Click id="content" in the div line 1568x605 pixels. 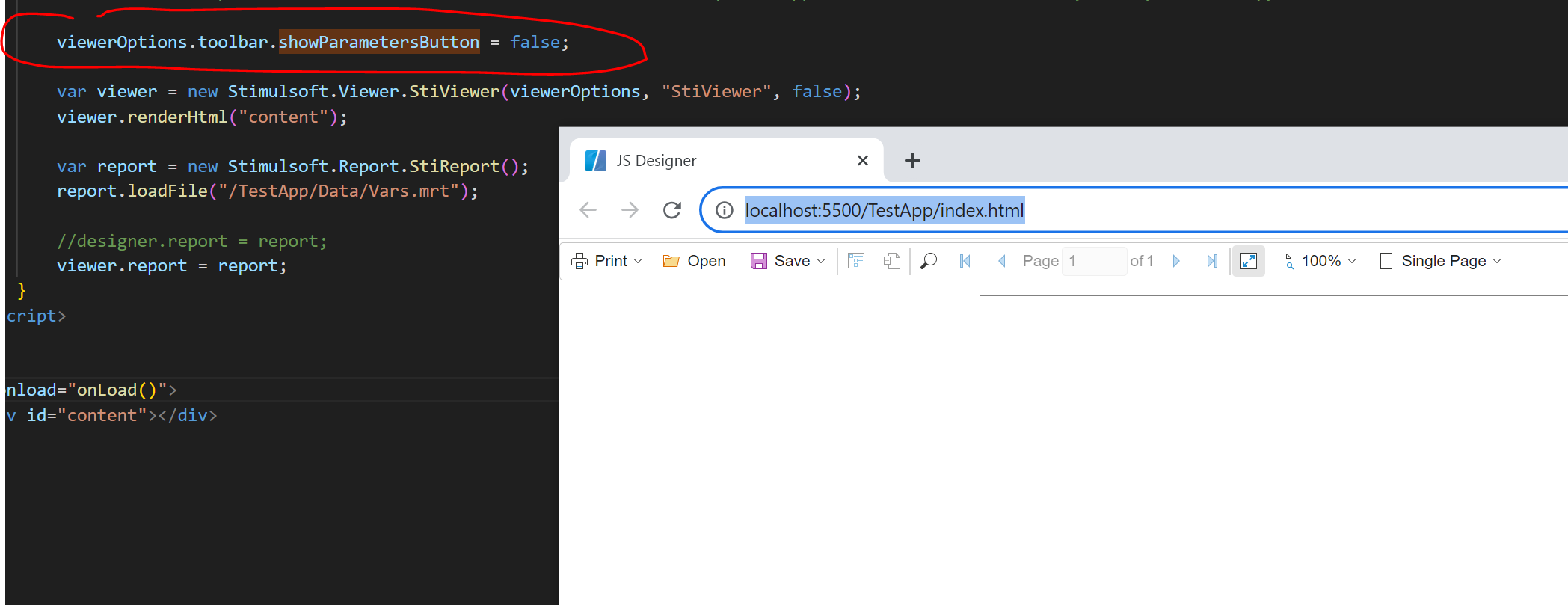[x=87, y=415]
